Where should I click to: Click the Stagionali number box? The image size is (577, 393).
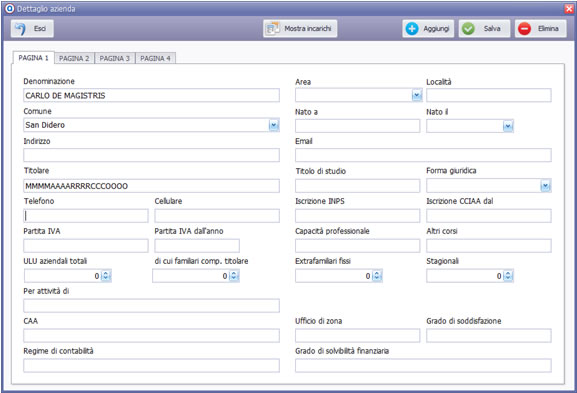465,276
